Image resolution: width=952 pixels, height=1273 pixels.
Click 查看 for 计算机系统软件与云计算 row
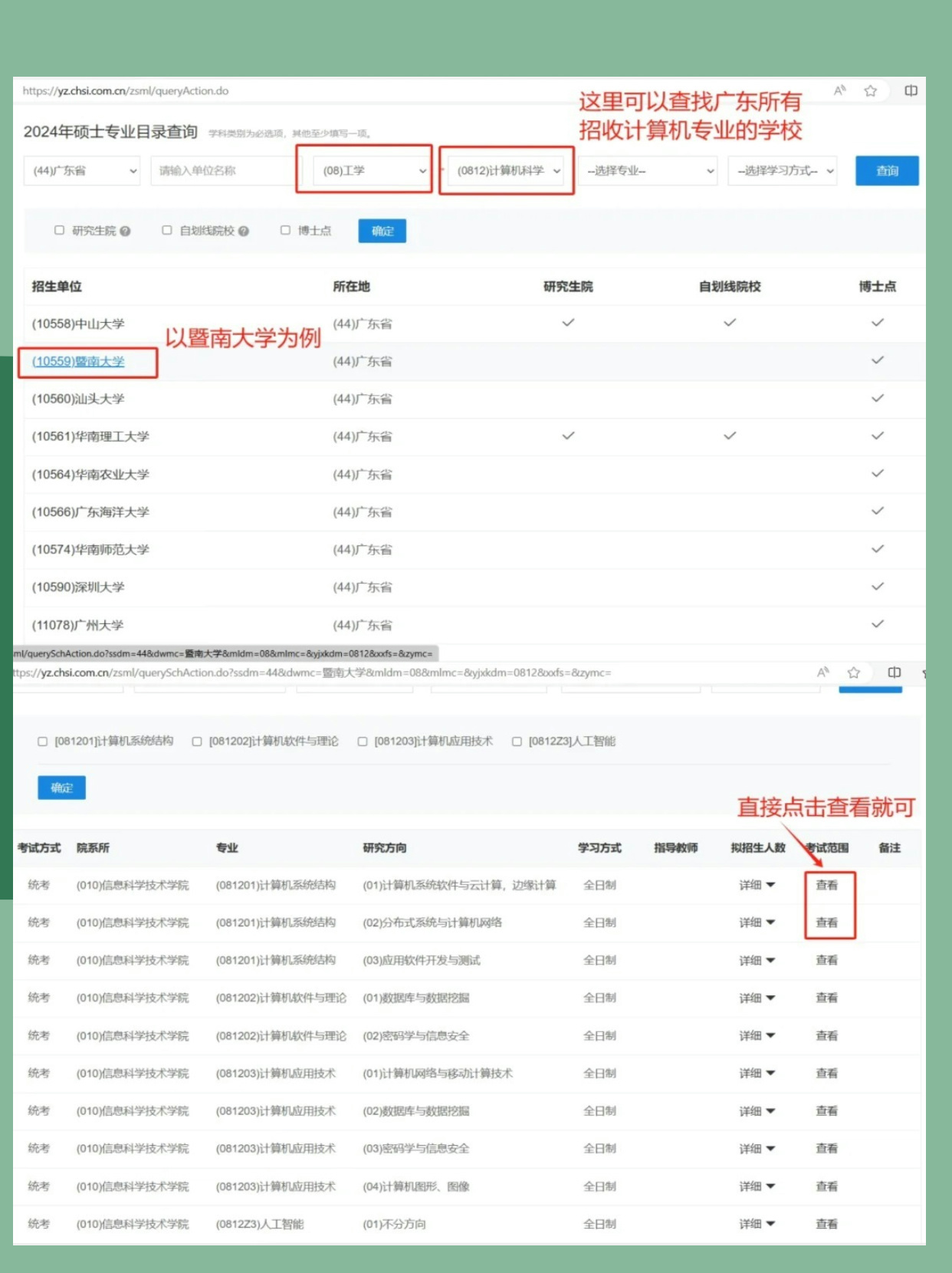pos(826,885)
